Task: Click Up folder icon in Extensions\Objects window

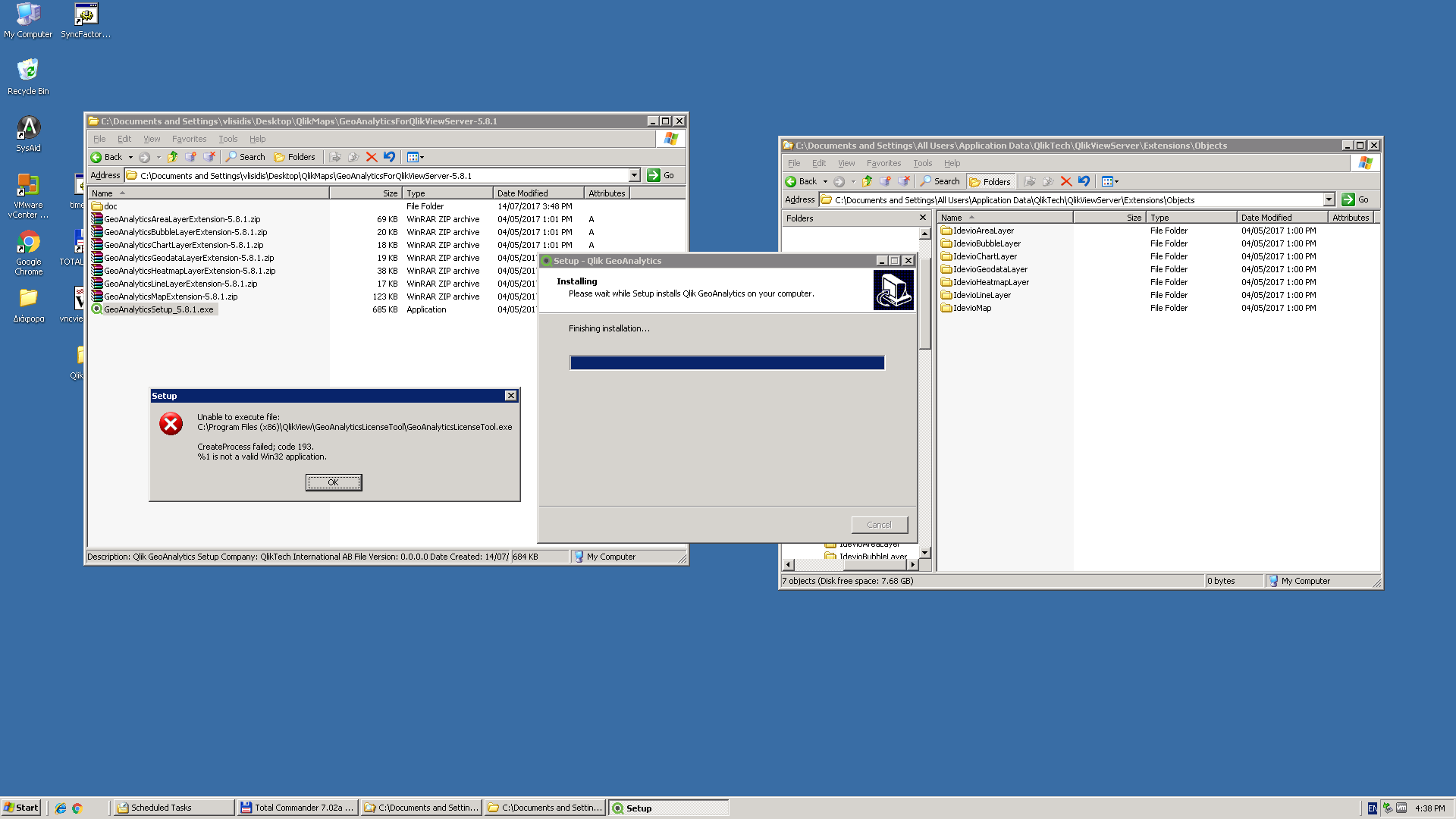Action: point(868,181)
